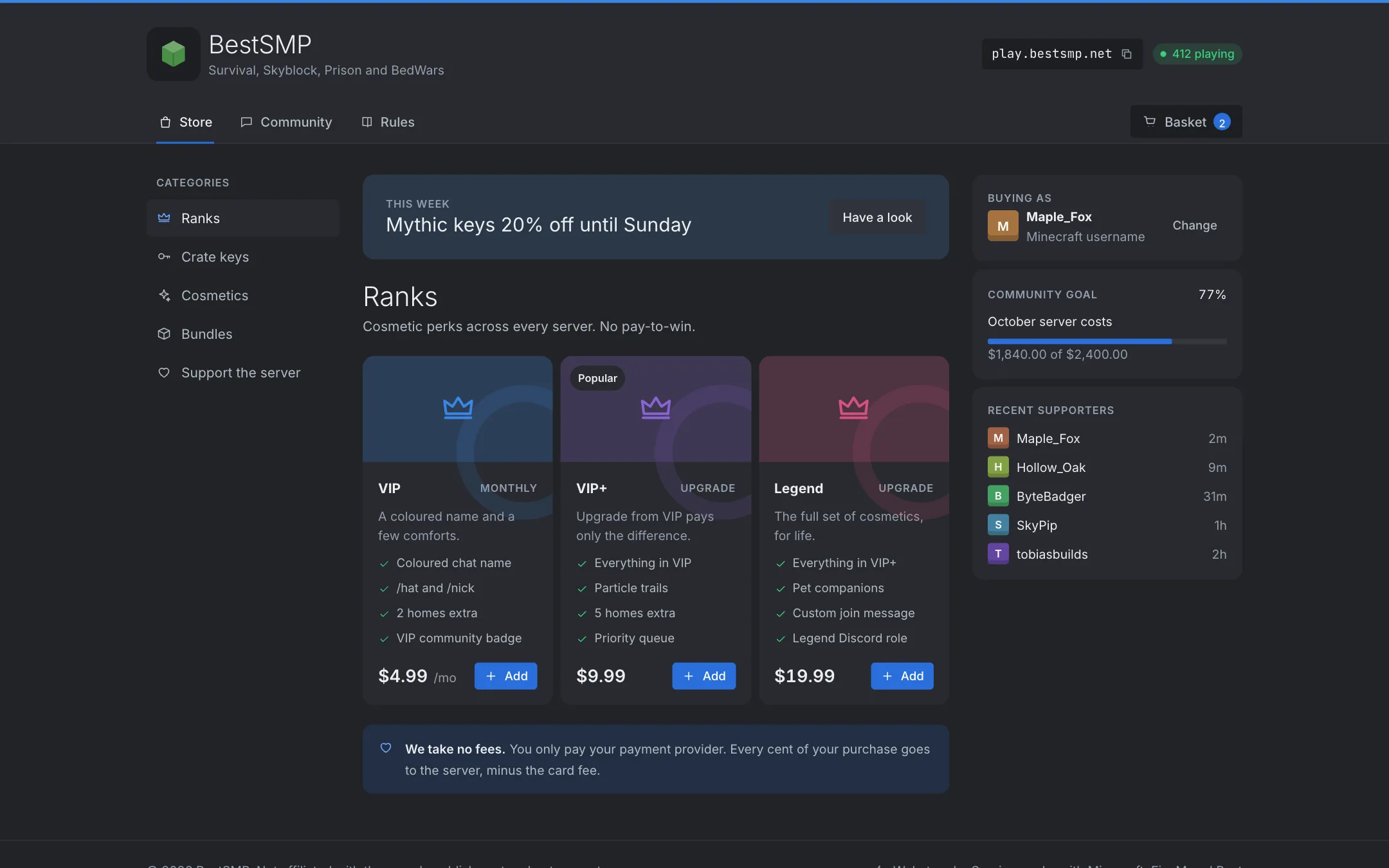Image resolution: width=1389 pixels, height=868 pixels.
Task: Open the Basket
Action: tap(1186, 122)
